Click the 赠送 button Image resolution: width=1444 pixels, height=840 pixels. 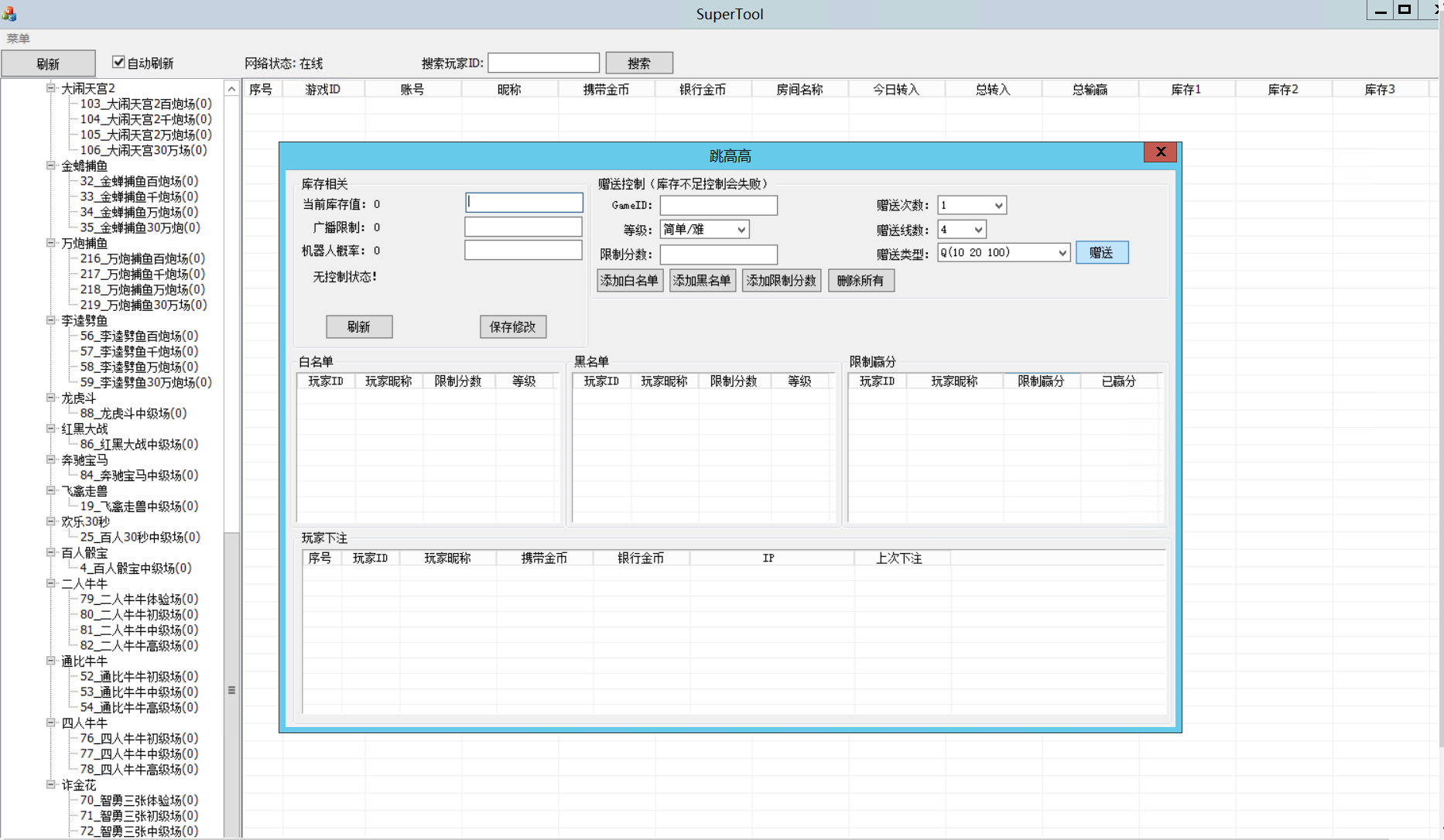point(1101,253)
